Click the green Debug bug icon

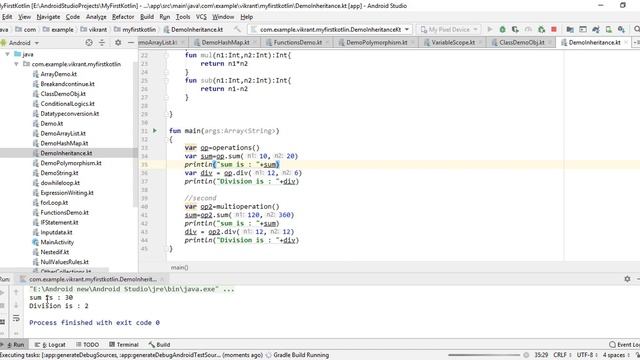pyautogui.click(x=502, y=29)
